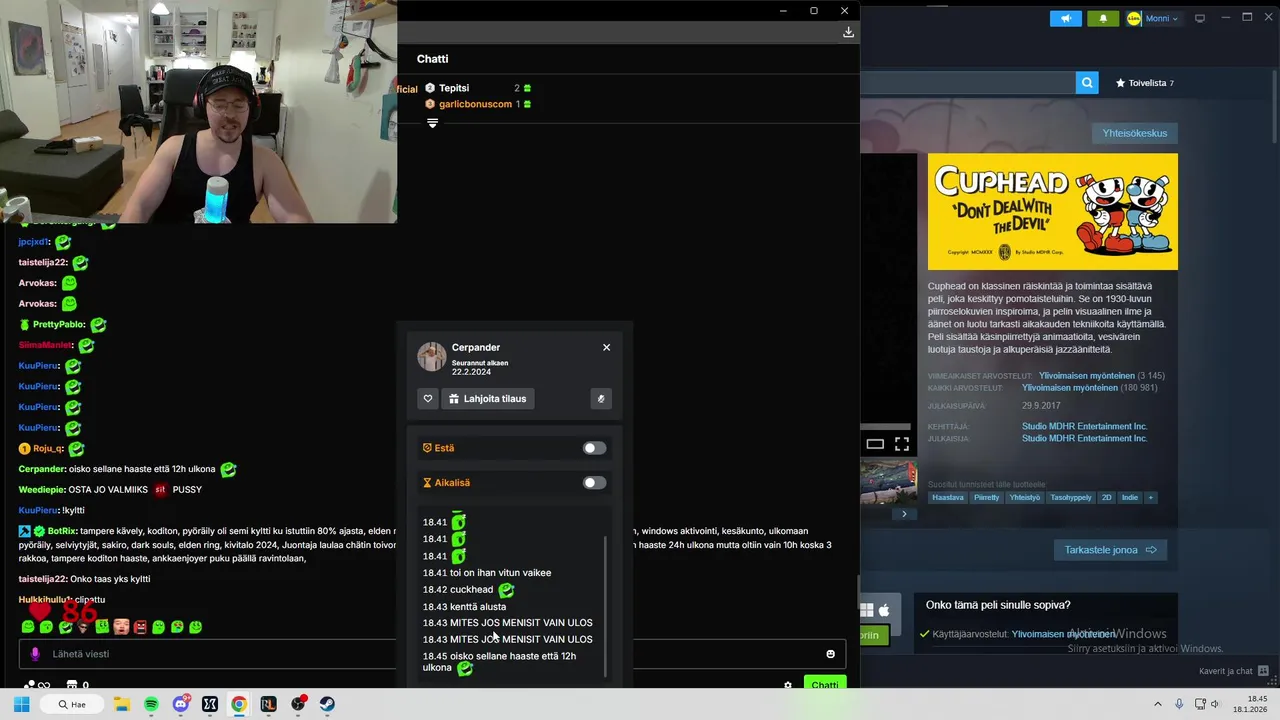
Task: Open recent reviews Ylivoimaisen myönteinen link
Action: click(x=1086, y=376)
